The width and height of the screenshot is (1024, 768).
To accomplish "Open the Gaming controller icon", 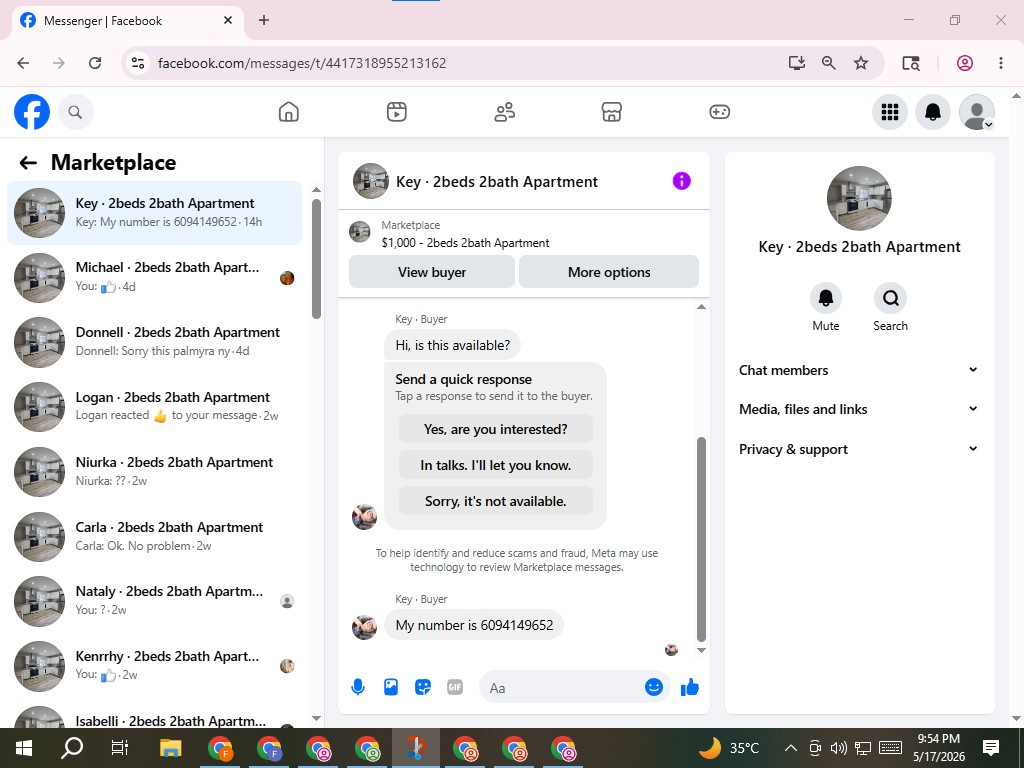I will [719, 112].
